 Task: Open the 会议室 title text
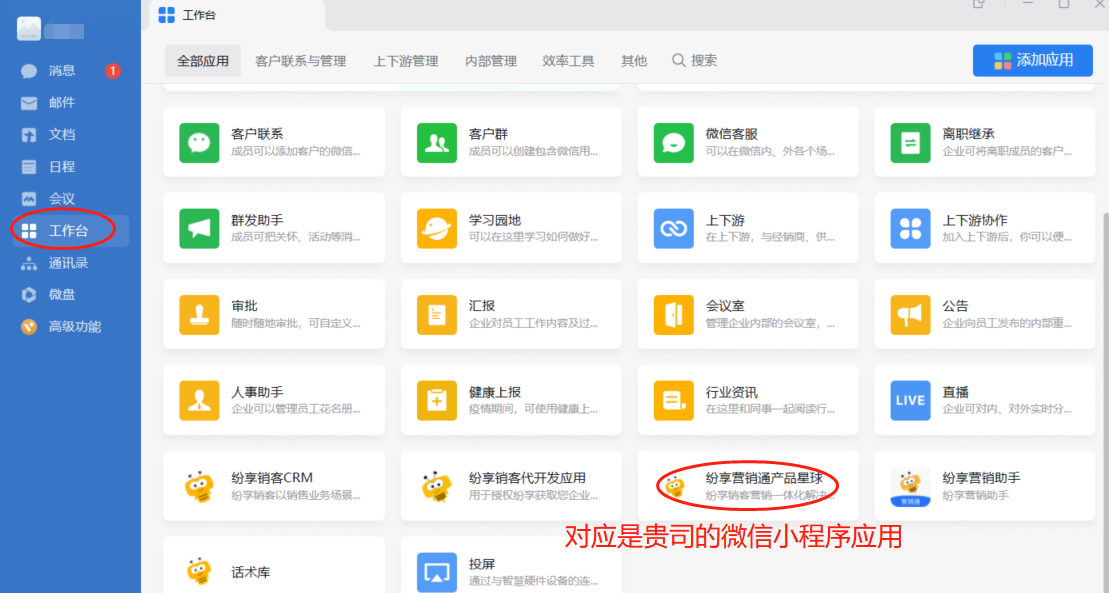pos(725,306)
